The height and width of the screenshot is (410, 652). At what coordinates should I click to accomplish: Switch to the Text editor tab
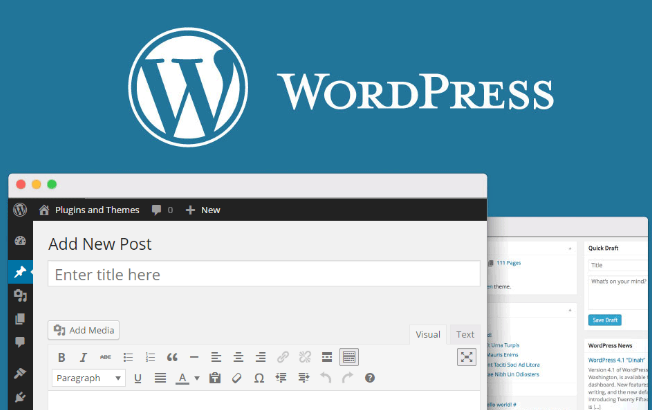(x=465, y=334)
